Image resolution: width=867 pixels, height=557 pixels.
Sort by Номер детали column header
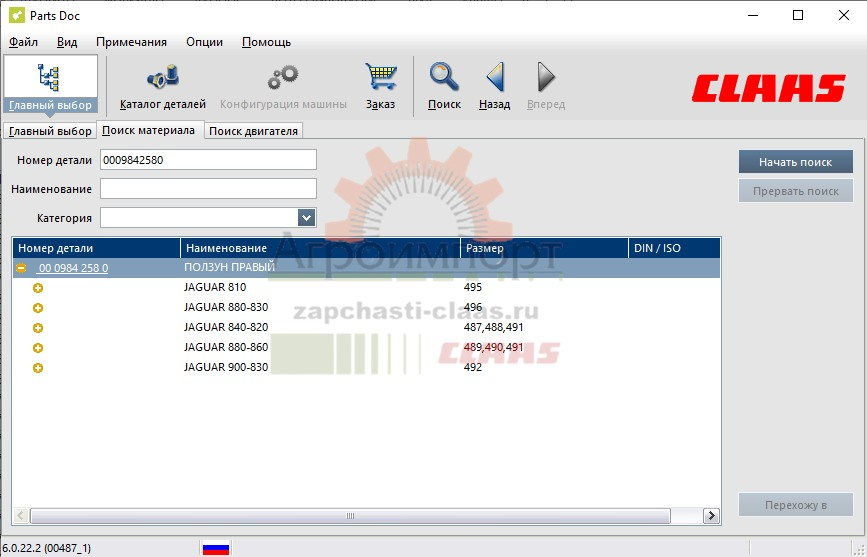pyautogui.click(x=97, y=248)
